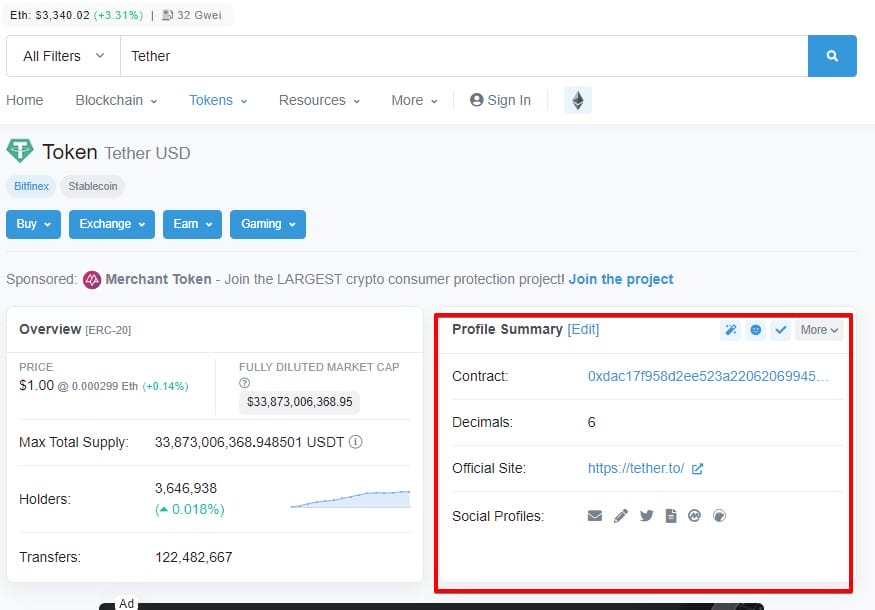Open the email social profile icon
The image size is (875, 610).
[595, 516]
